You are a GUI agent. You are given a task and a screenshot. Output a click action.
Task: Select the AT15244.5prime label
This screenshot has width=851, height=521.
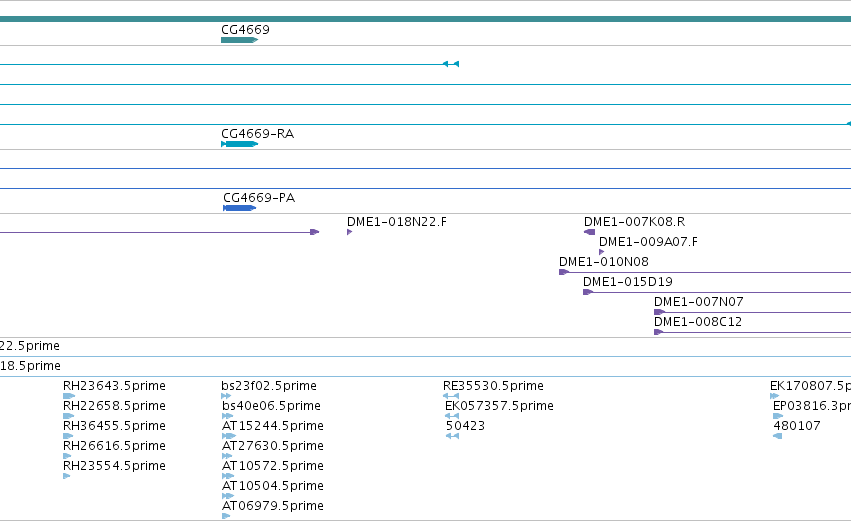coord(272,426)
